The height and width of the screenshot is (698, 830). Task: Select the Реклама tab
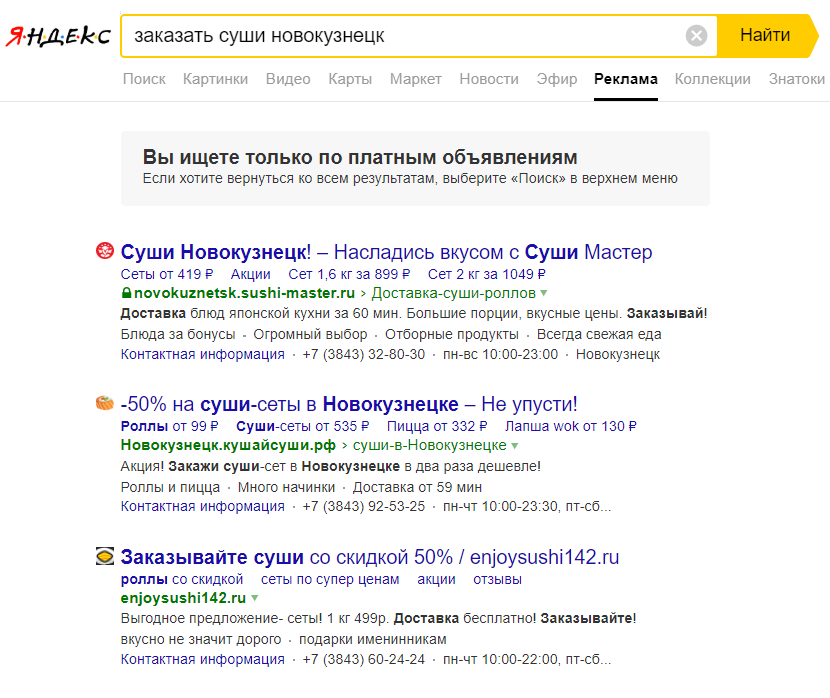[626, 79]
